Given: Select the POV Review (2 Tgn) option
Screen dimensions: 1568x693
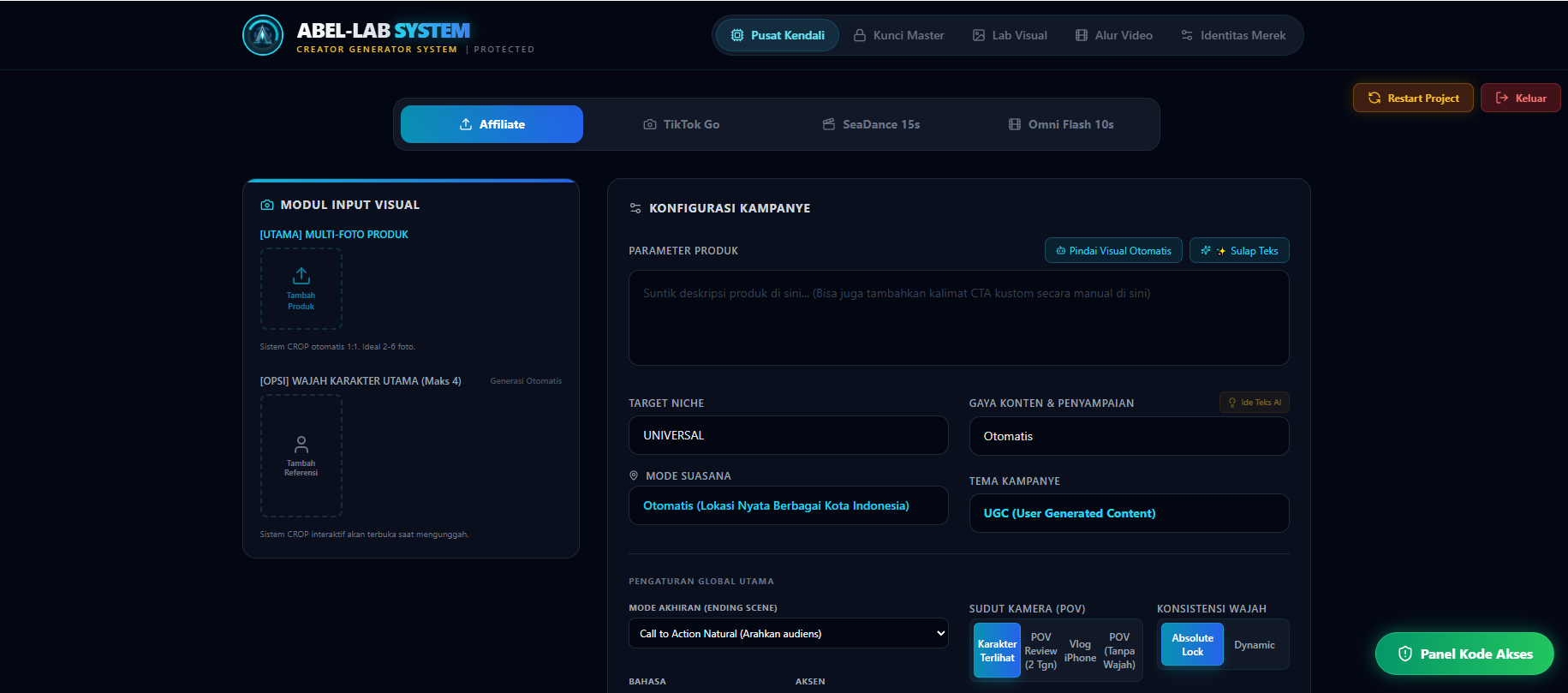Looking at the screenshot, I should click(x=1041, y=650).
